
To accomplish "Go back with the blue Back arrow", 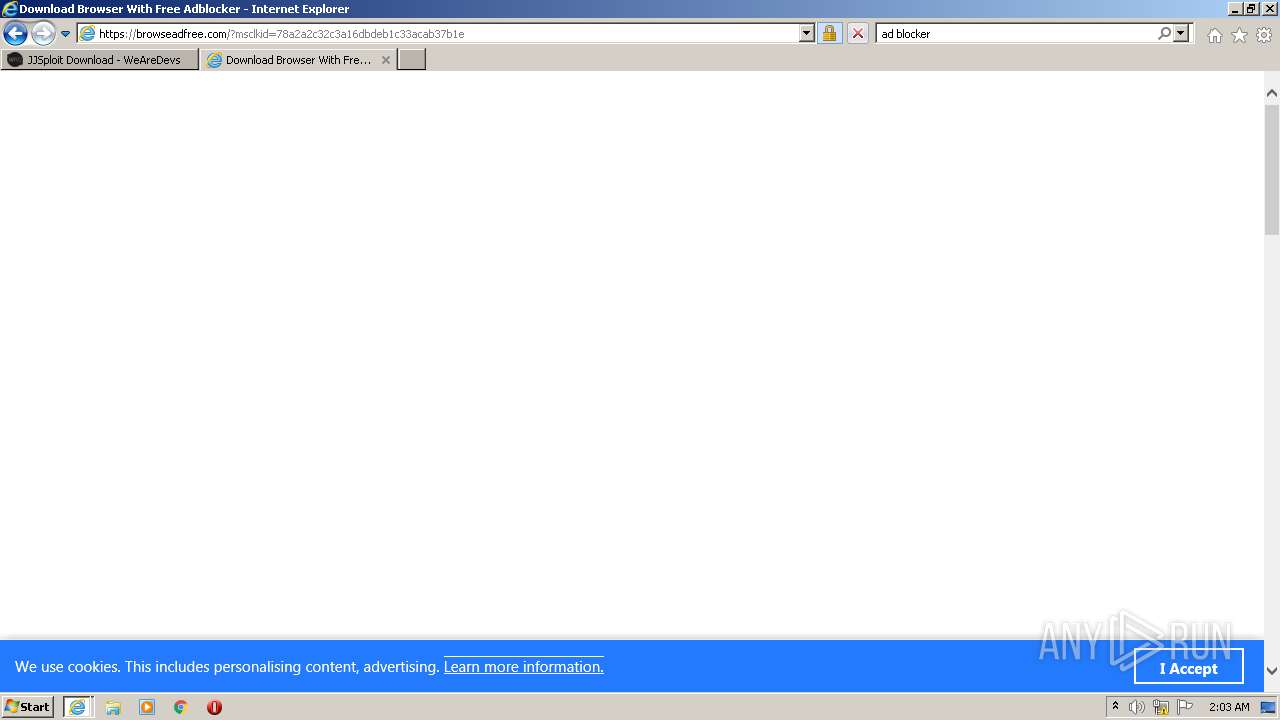I will tap(15, 33).
